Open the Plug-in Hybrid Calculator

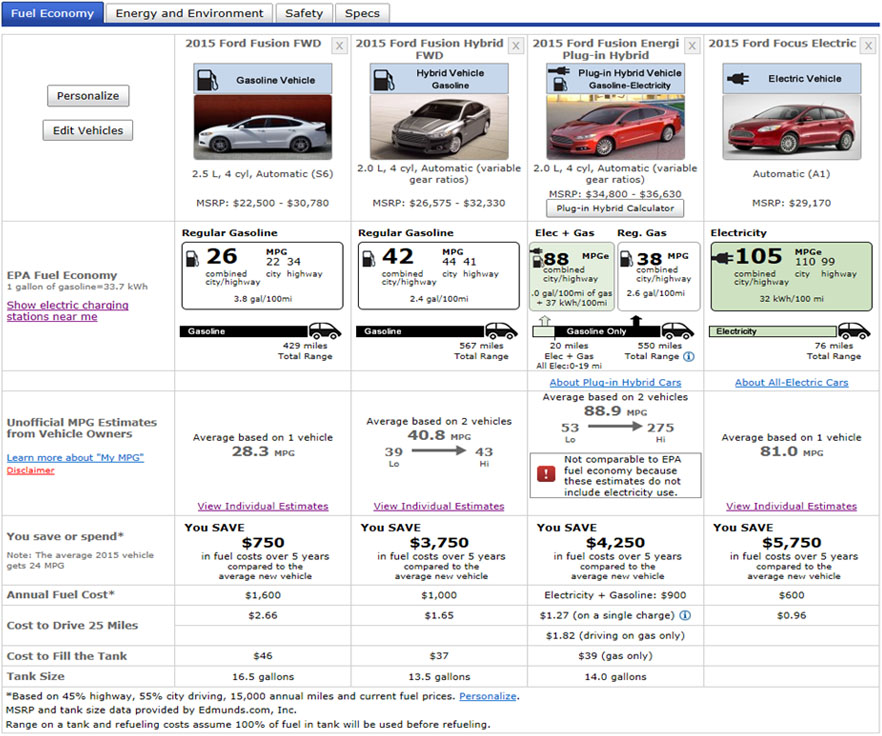coord(614,208)
